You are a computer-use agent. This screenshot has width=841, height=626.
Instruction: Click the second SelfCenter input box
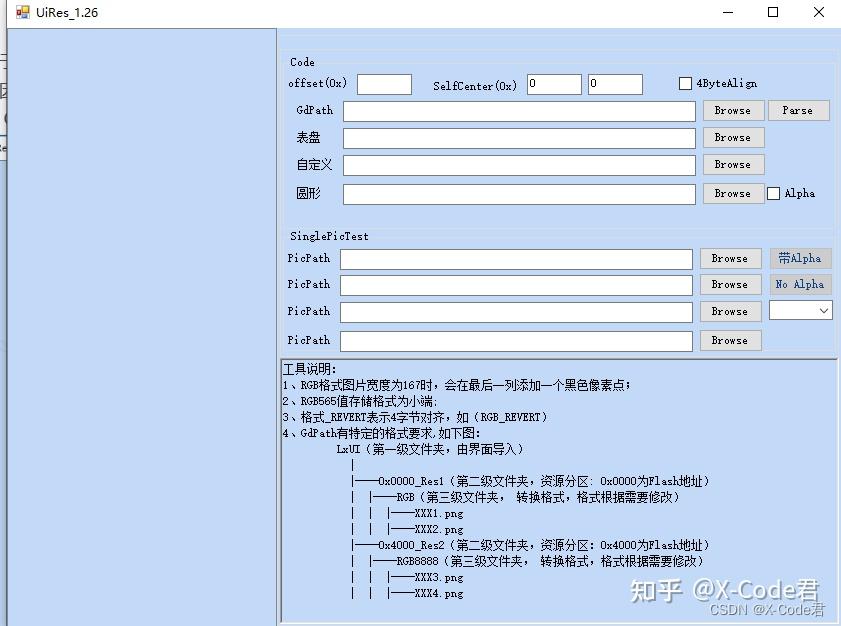[615, 84]
